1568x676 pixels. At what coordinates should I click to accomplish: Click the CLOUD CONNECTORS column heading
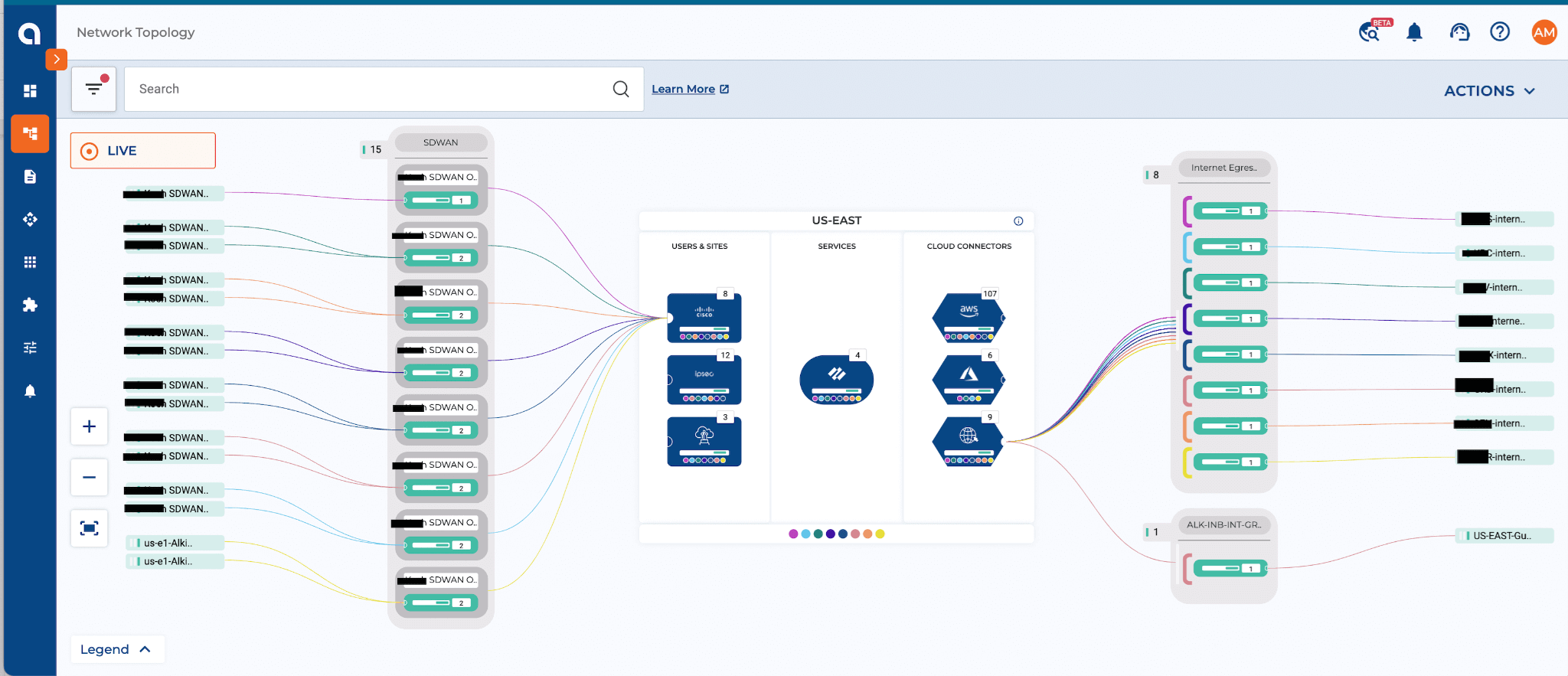coord(969,247)
